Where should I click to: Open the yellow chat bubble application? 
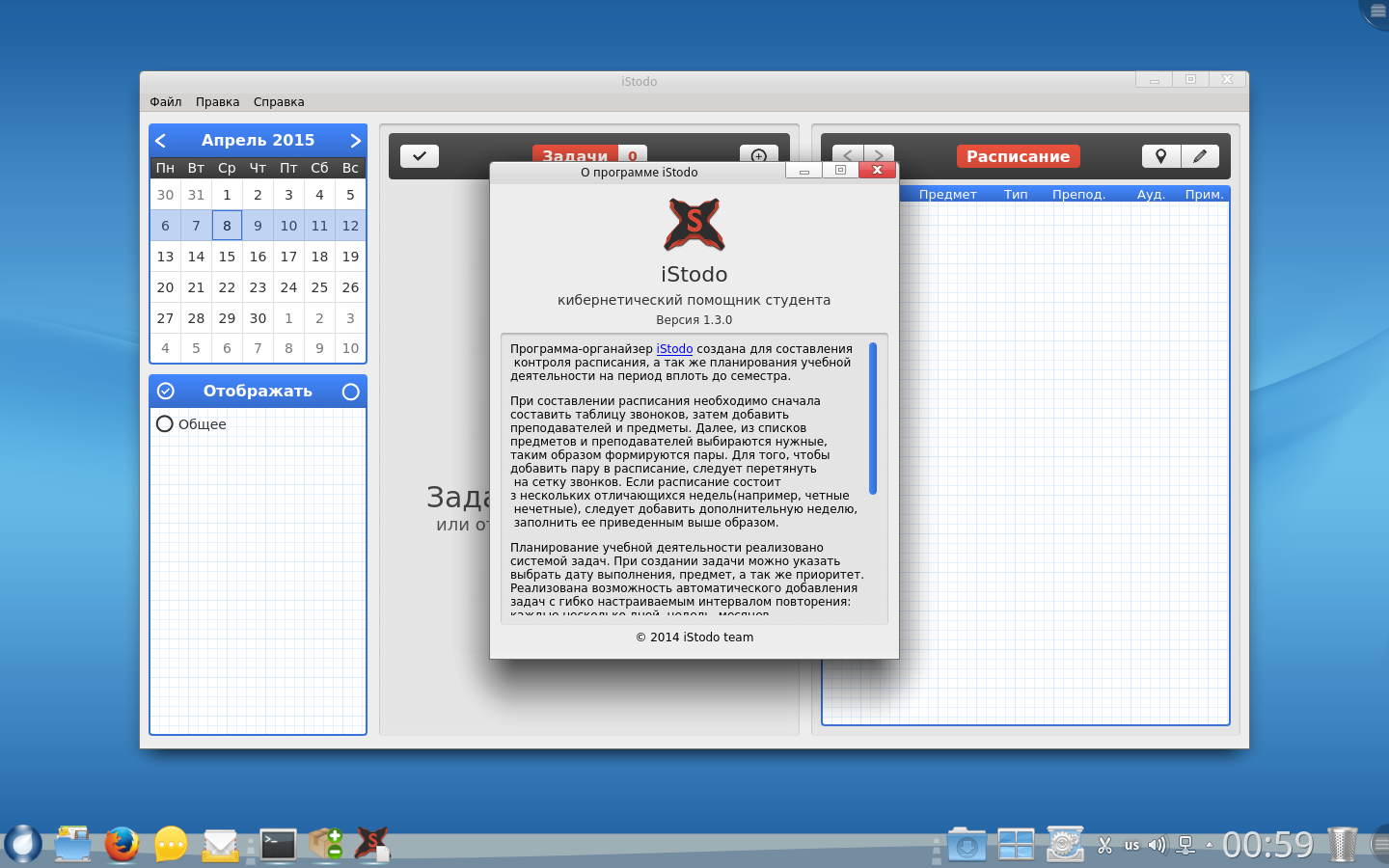(171, 845)
